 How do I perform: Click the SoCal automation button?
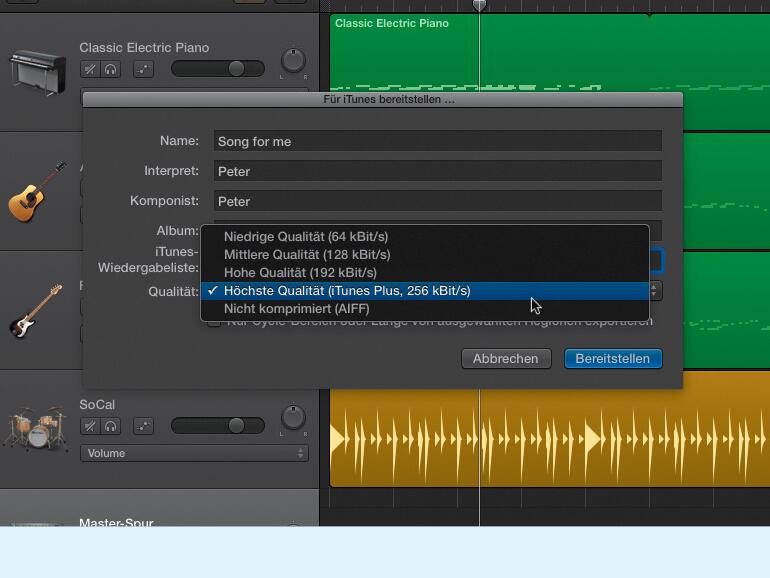143,426
